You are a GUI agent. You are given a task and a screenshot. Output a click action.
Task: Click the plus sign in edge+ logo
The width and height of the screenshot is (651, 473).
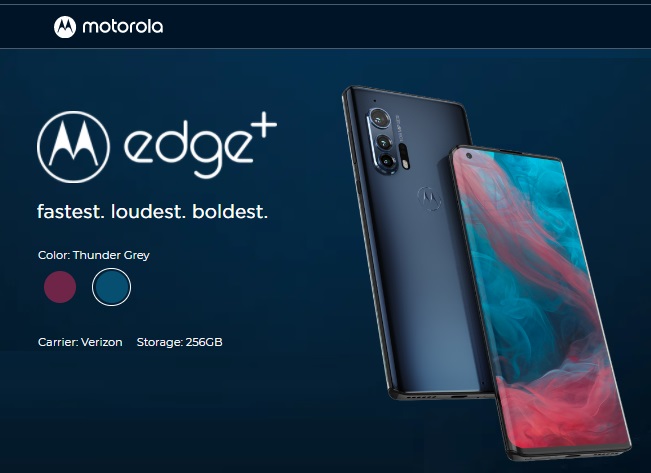263,125
